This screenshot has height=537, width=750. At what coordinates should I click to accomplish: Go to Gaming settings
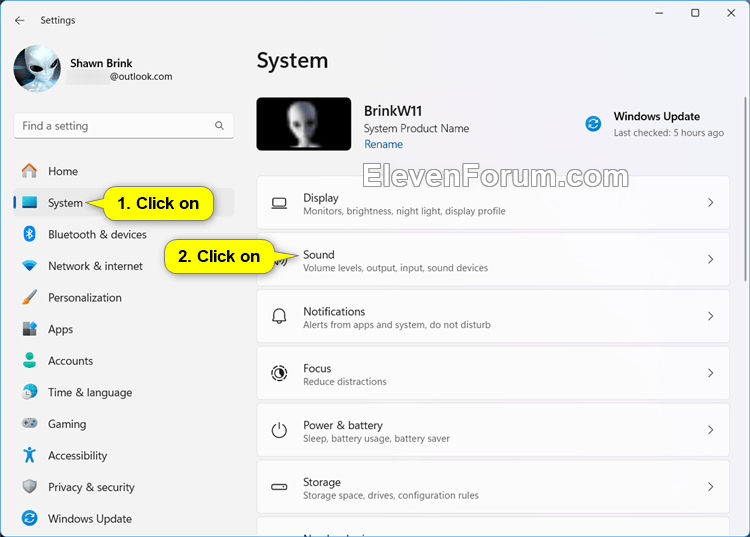[x=123, y=424]
